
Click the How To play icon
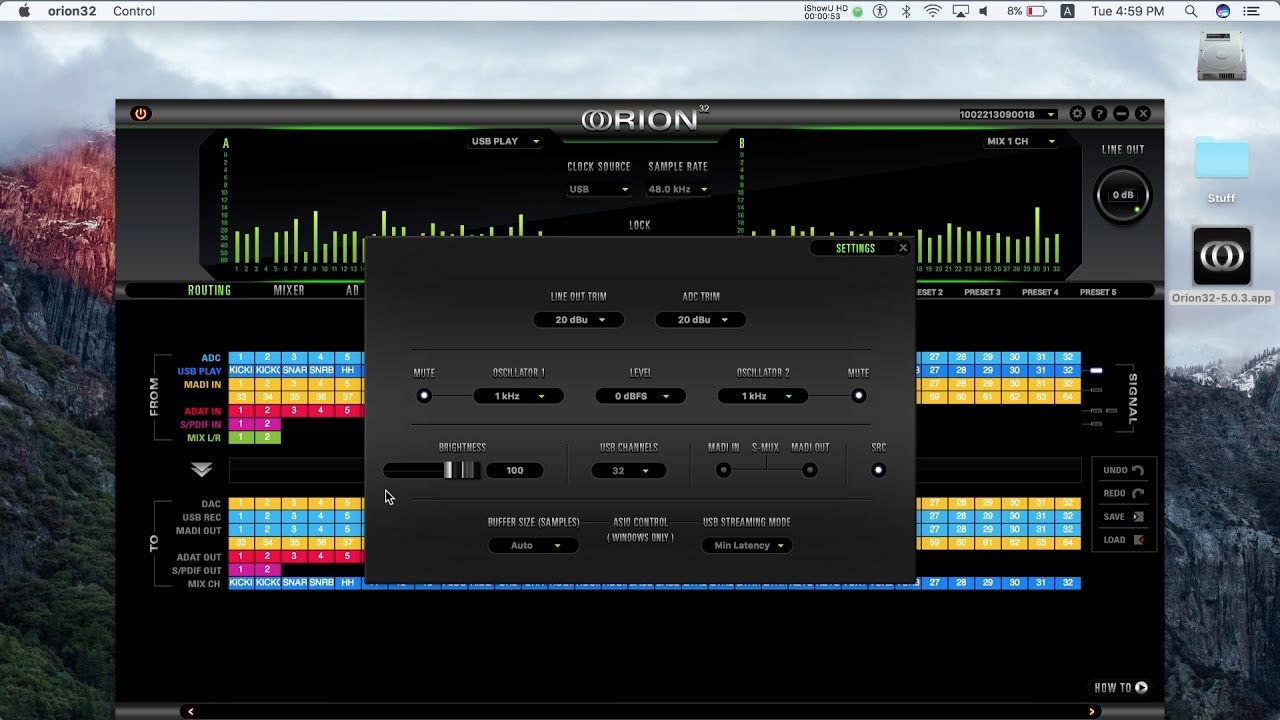click(x=1141, y=687)
